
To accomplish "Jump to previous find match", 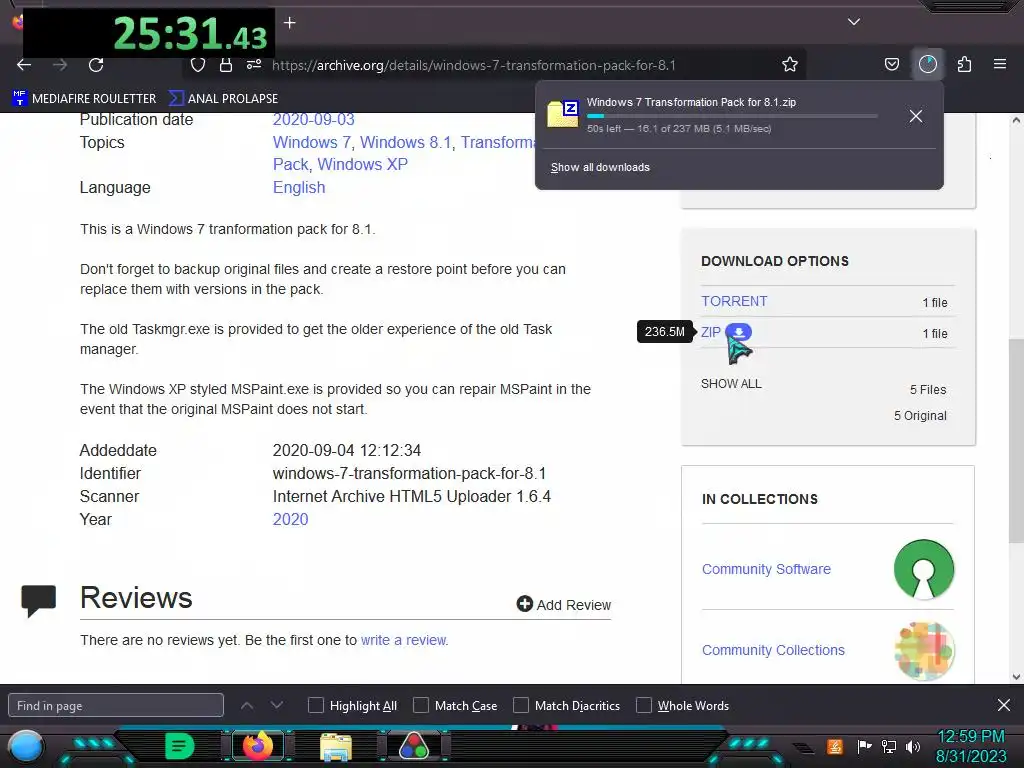I will point(247,705).
